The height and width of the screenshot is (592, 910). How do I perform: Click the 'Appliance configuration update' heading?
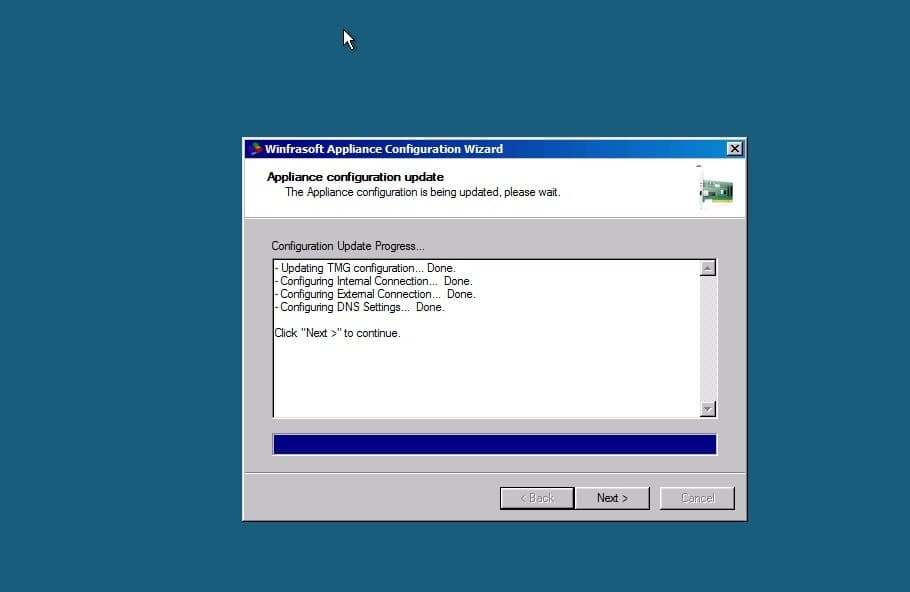point(355,177)
